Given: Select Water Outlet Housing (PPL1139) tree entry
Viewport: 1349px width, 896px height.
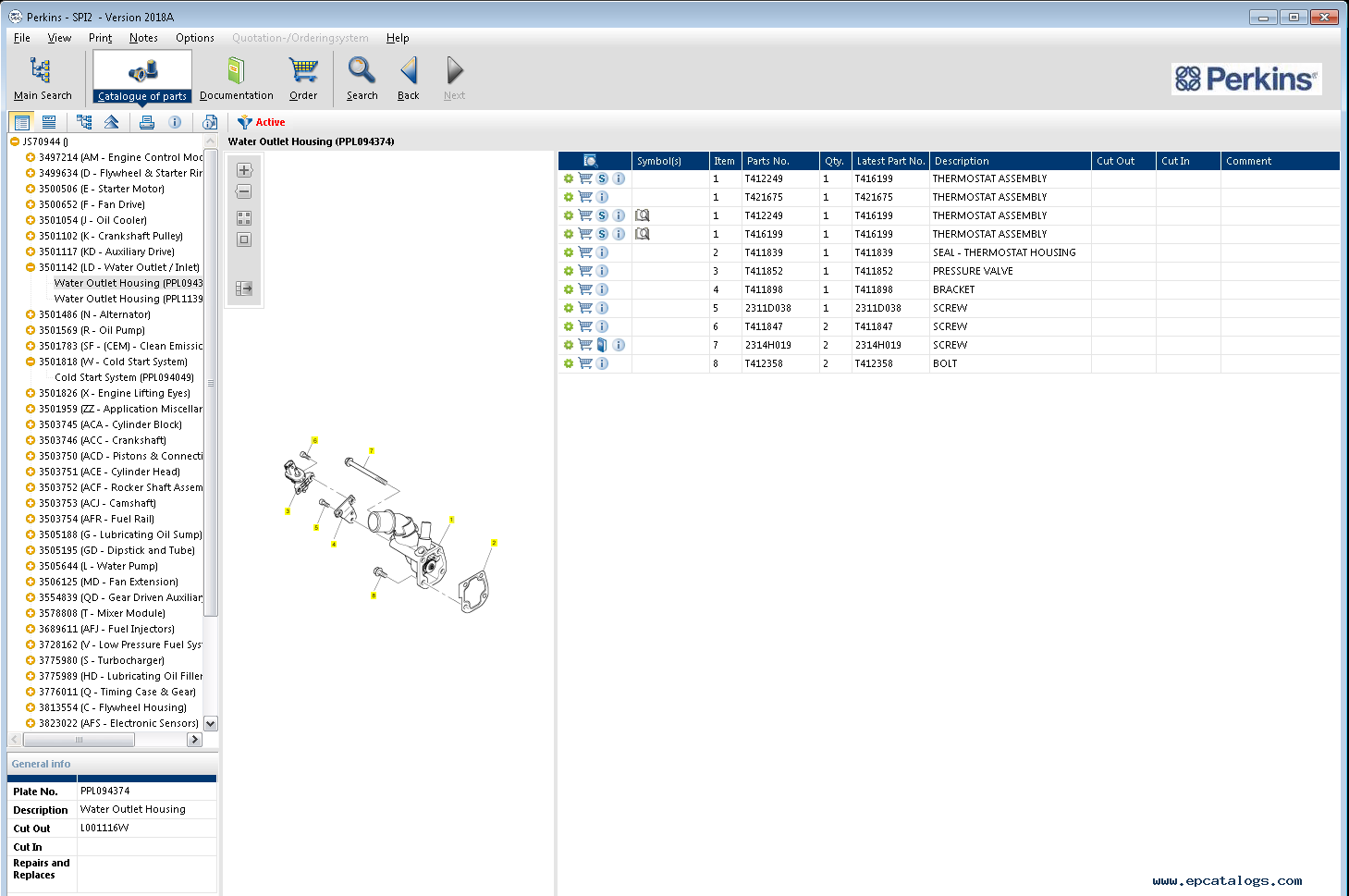Looking at the screenshot, I should [128, 299].
